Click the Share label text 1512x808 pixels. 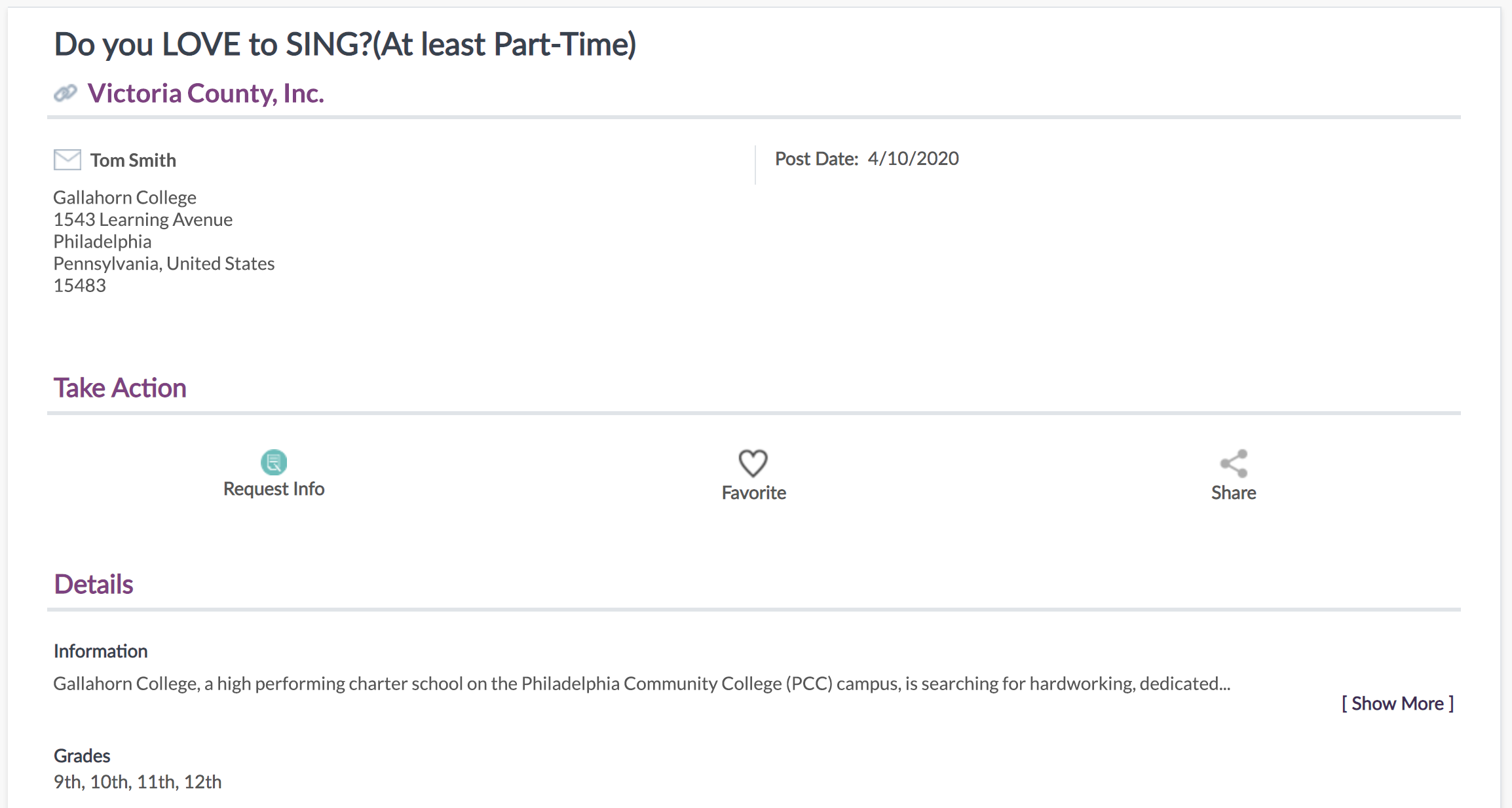tap(1234, 493)
